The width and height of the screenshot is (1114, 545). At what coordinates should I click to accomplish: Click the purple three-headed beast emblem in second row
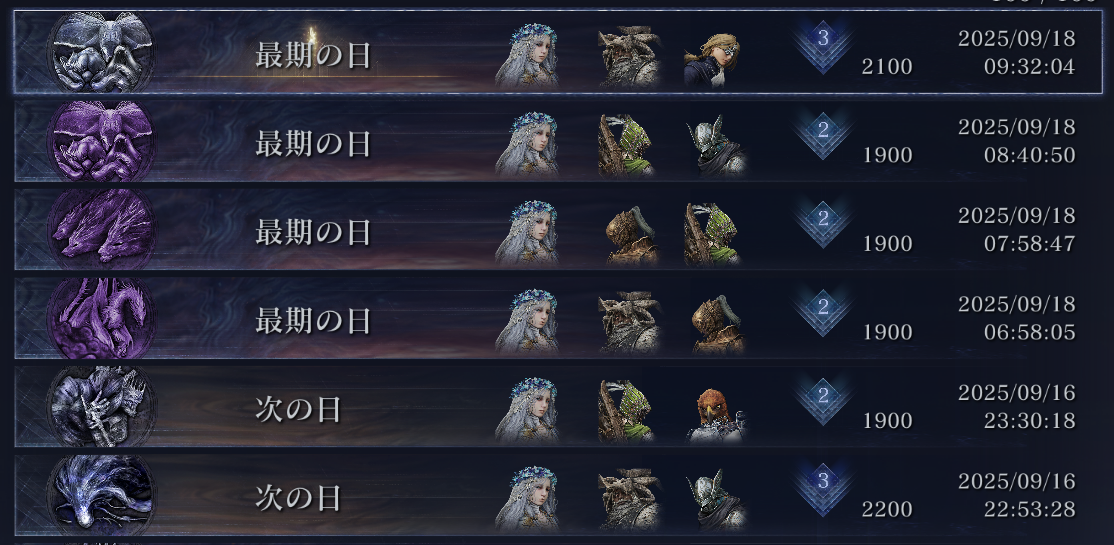point(100,141)
